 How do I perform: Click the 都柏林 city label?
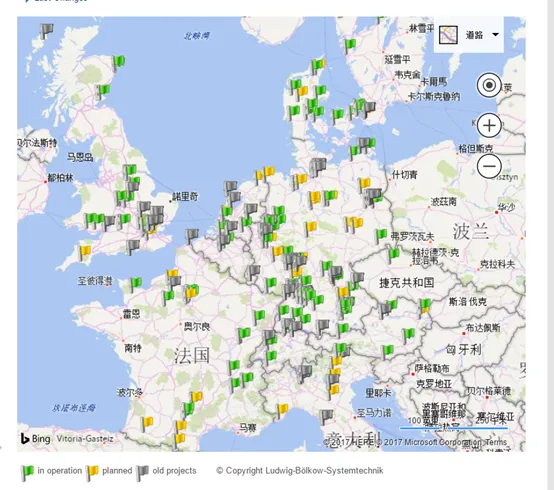[60, 177]
